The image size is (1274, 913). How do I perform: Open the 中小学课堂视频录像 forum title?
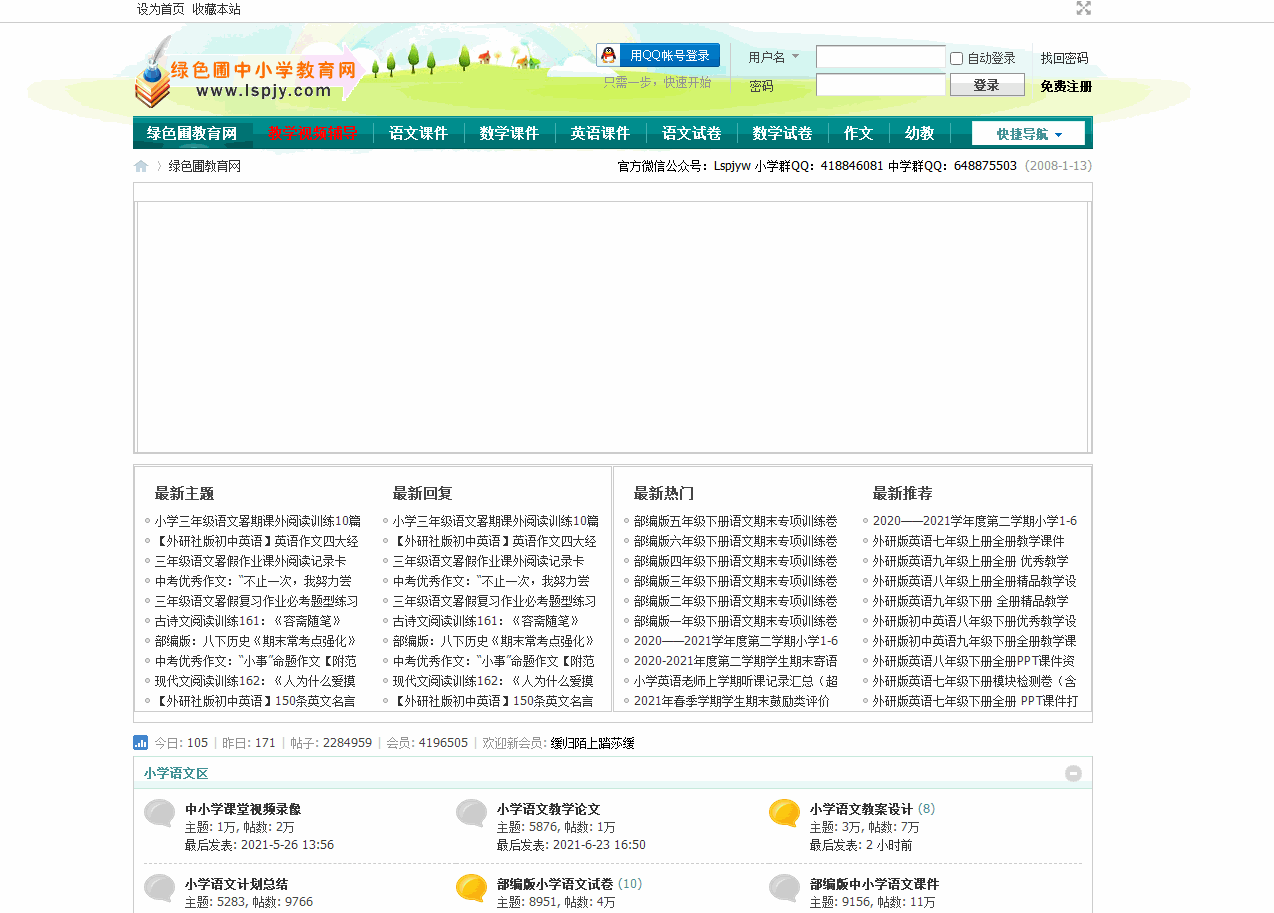click(x=243, y=809)
